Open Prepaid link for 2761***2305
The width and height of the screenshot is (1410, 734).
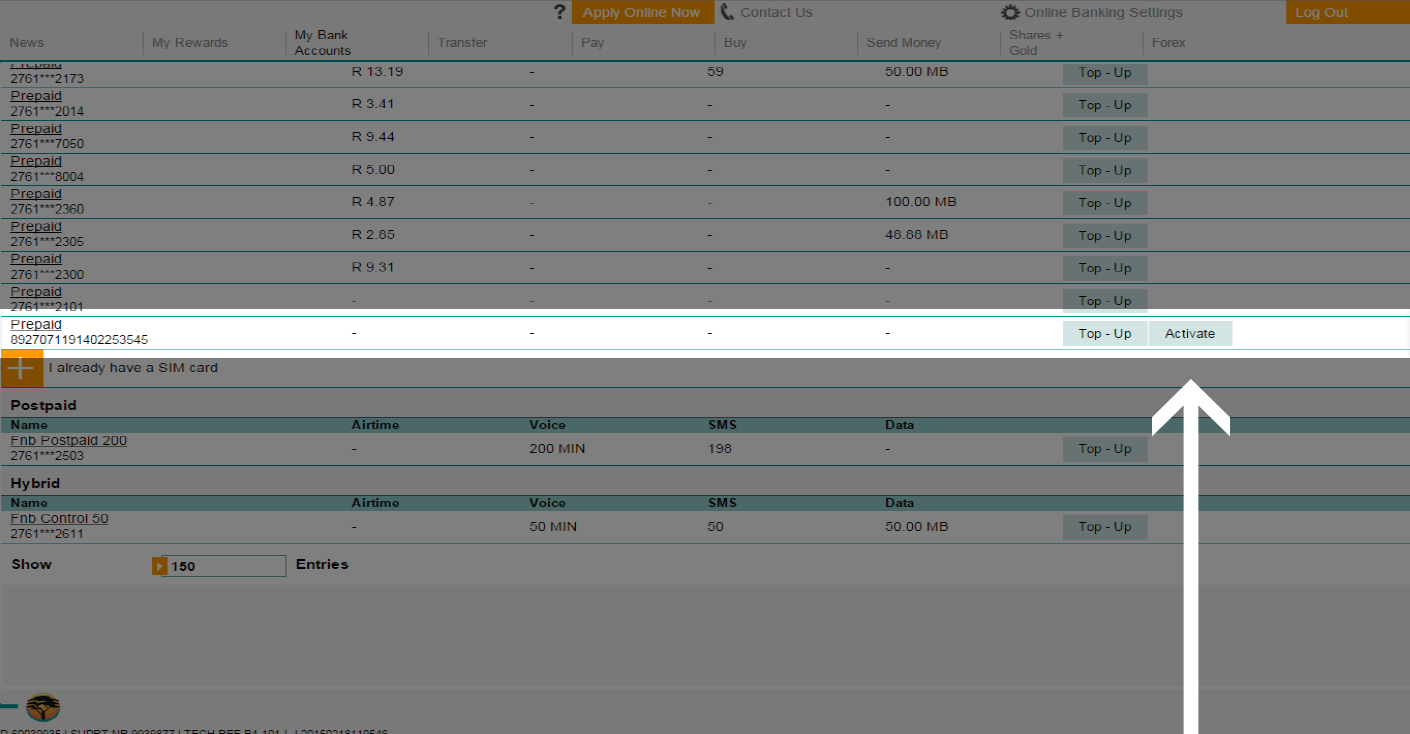(36, 227)
